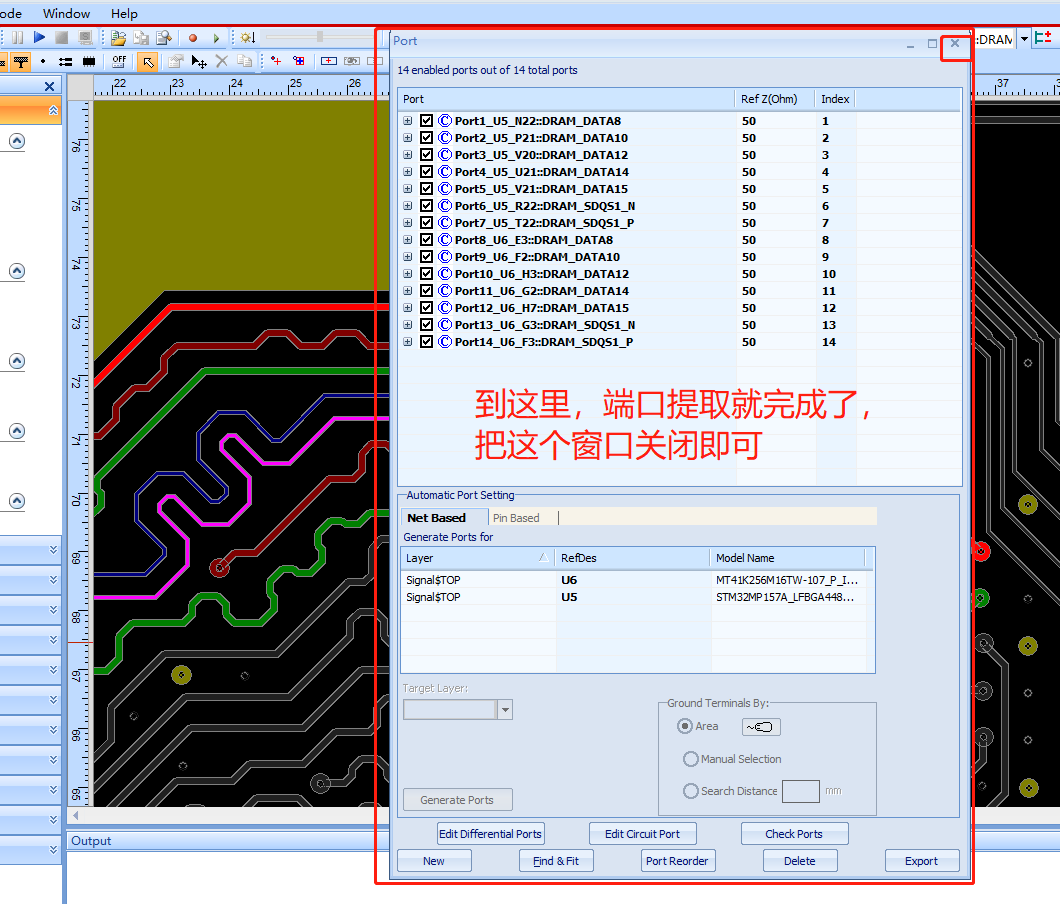Expand Port4_U5_U21::DRAM_DATA14 tree row
Viewport: 1060px width, 904px height.
pyautogui.click(x=408, y=172)
